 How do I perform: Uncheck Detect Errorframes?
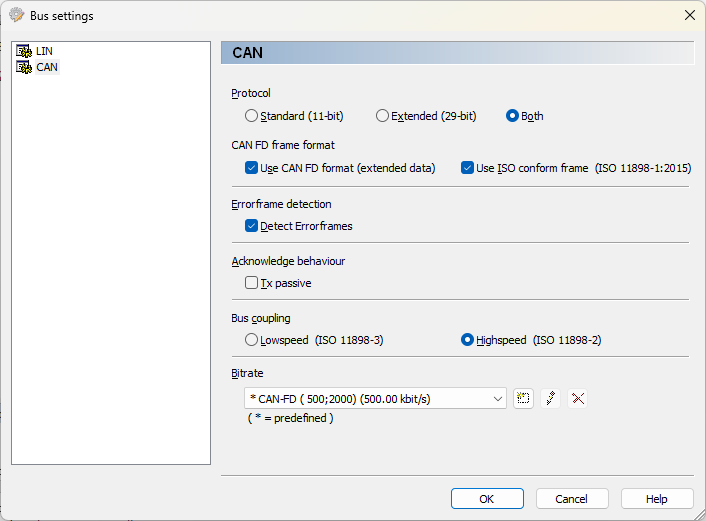[252, 226]
